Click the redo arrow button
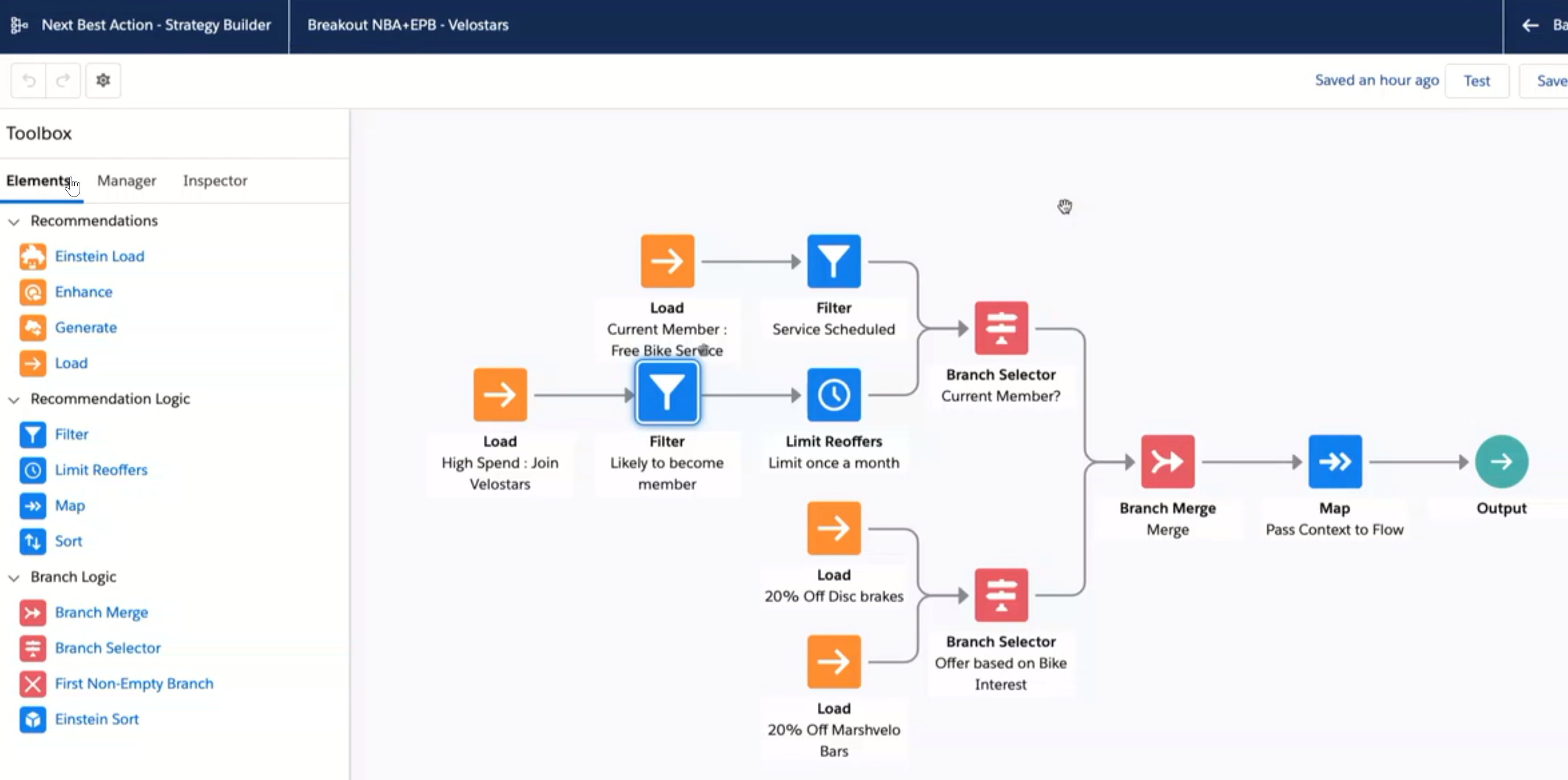The image size is (1568, 780). coord(63,80)
